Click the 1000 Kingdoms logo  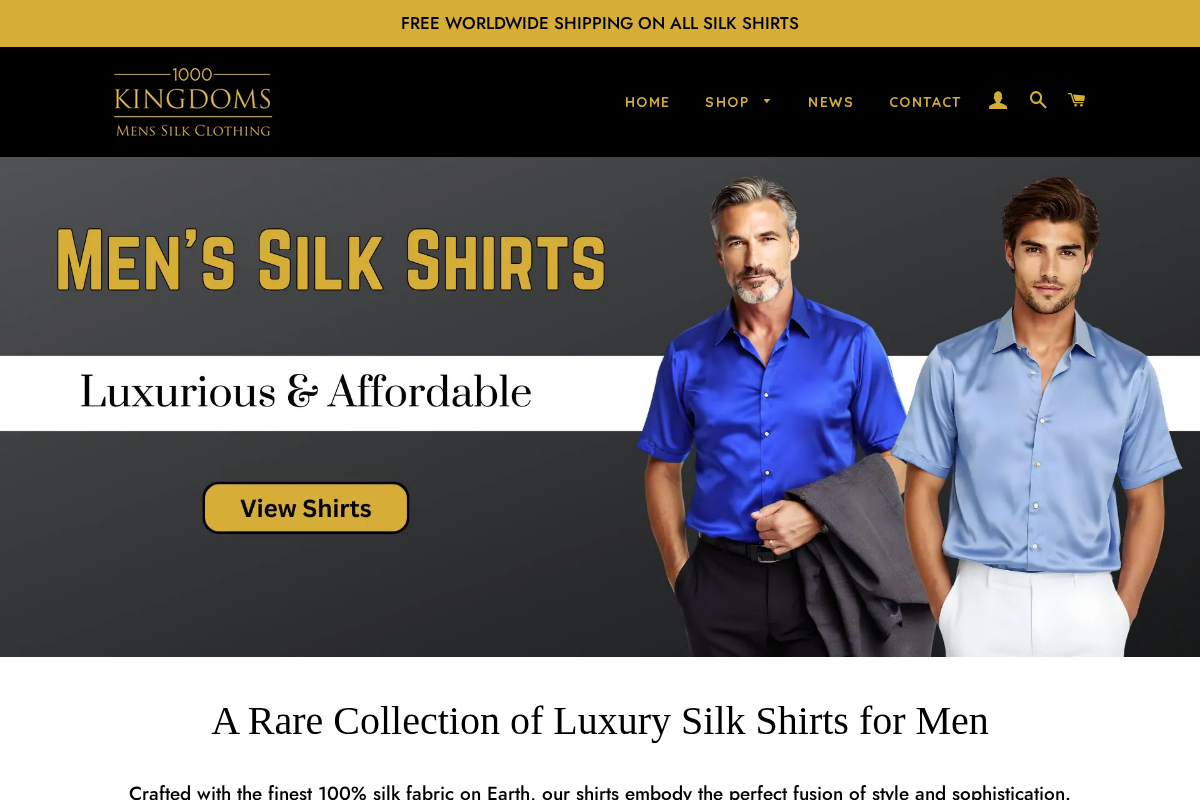192,102
